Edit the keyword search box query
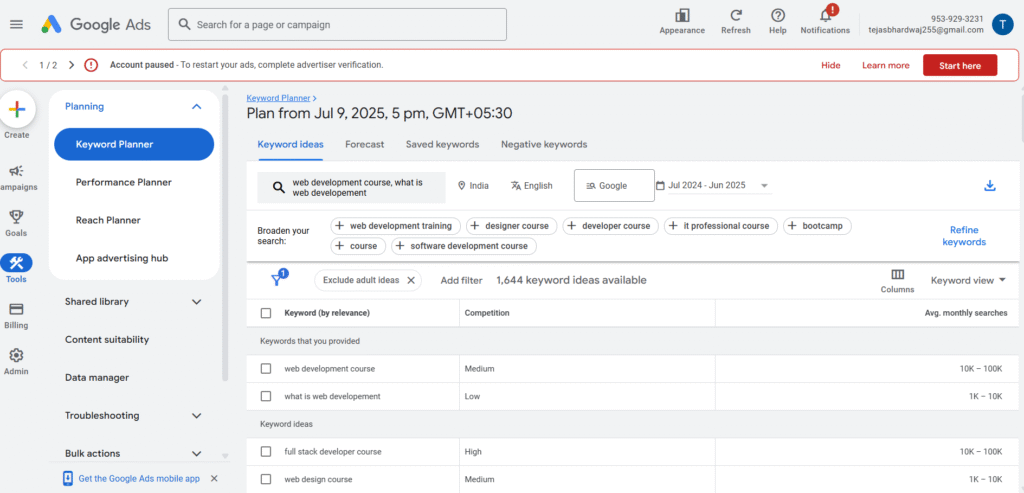1024x493 pixels. pos(351,187)
